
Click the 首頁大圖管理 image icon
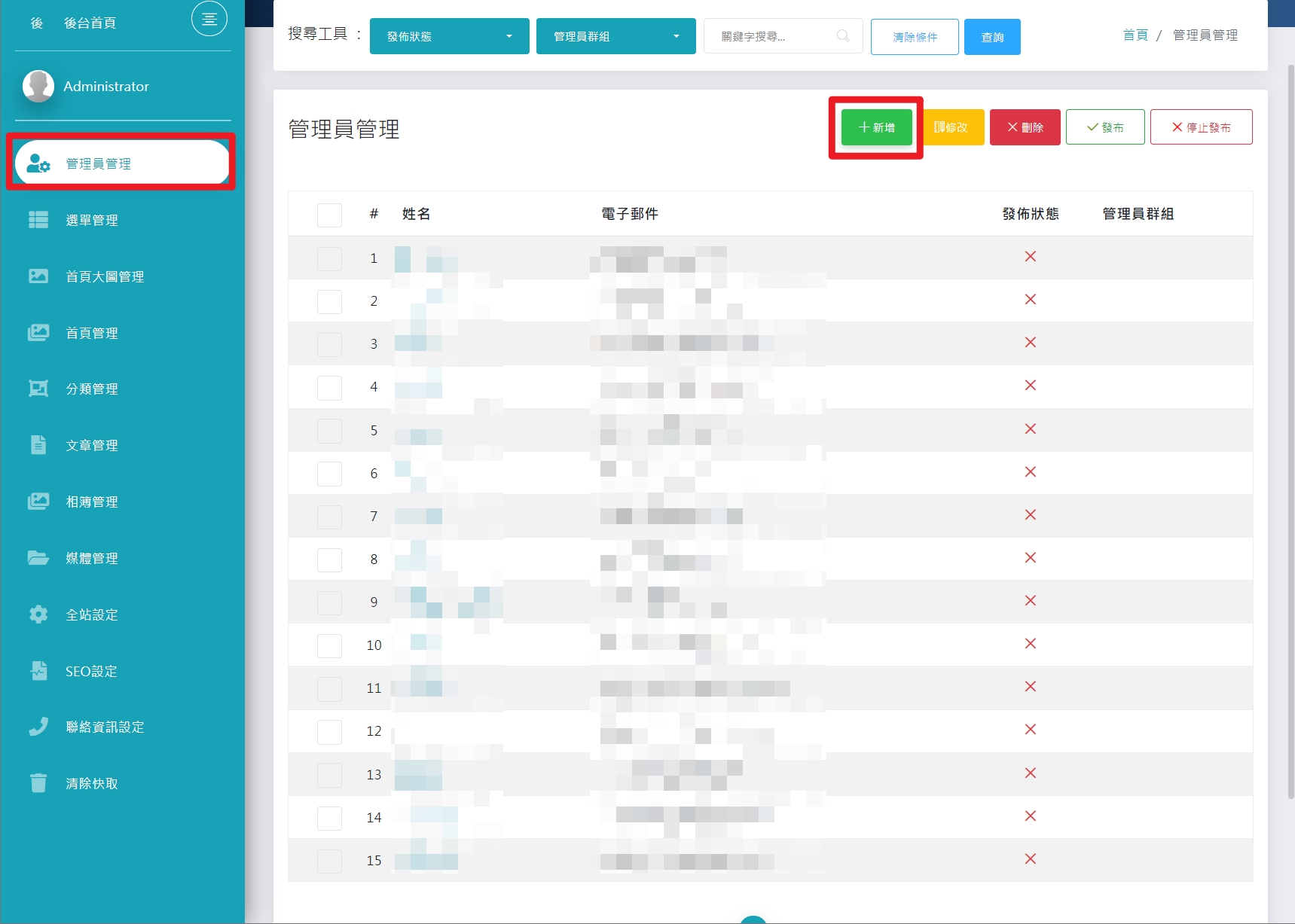(x=38, y=276)
